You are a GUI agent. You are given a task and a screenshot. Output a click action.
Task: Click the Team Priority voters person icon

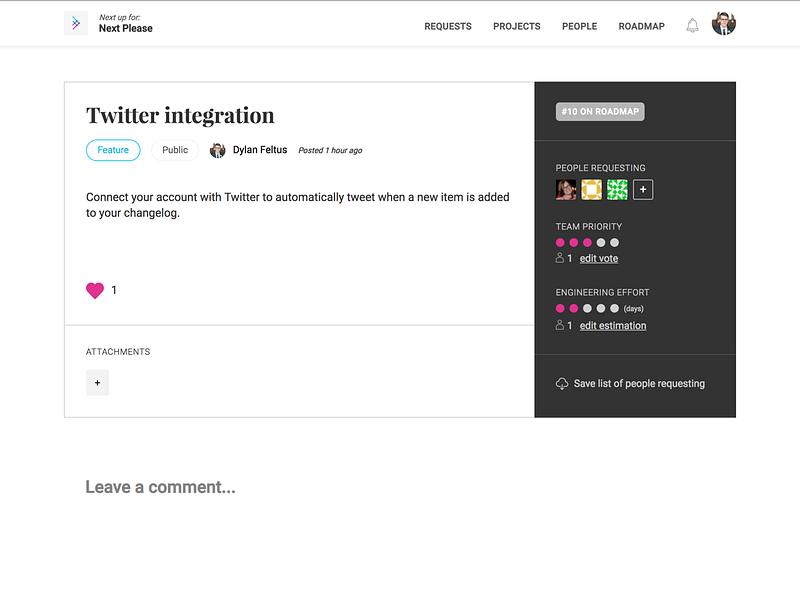click(560, 258)
